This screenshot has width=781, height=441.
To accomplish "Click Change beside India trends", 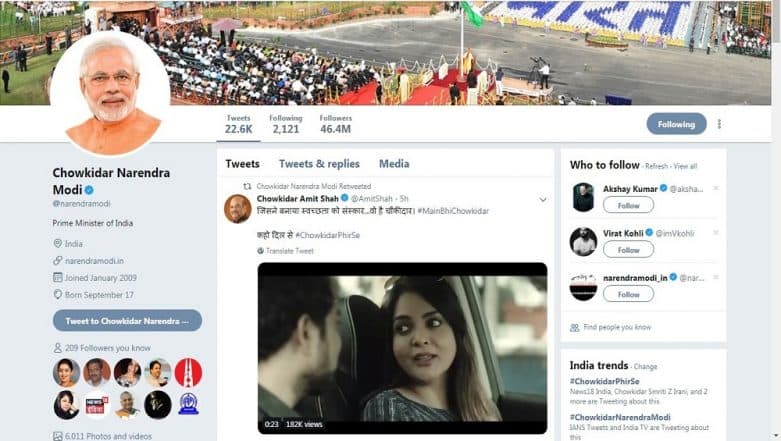I will coord(646,367).
